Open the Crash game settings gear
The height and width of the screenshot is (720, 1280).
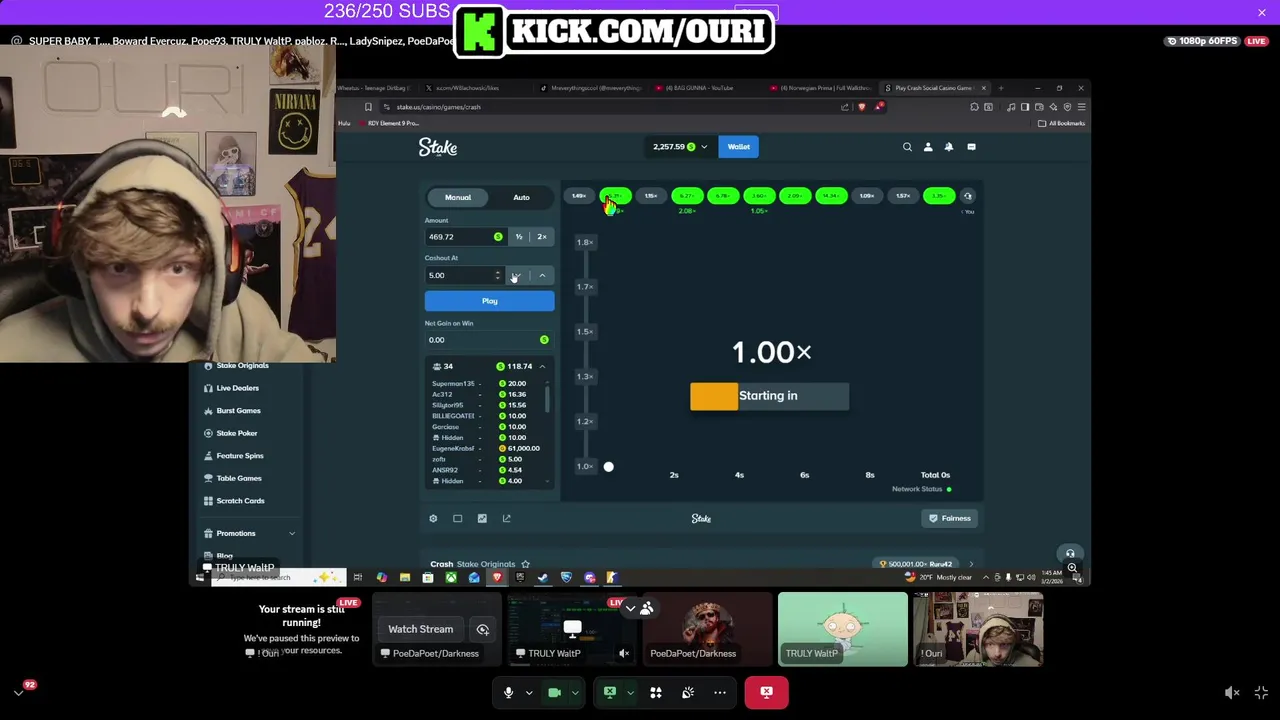click(x=433, y=518)
